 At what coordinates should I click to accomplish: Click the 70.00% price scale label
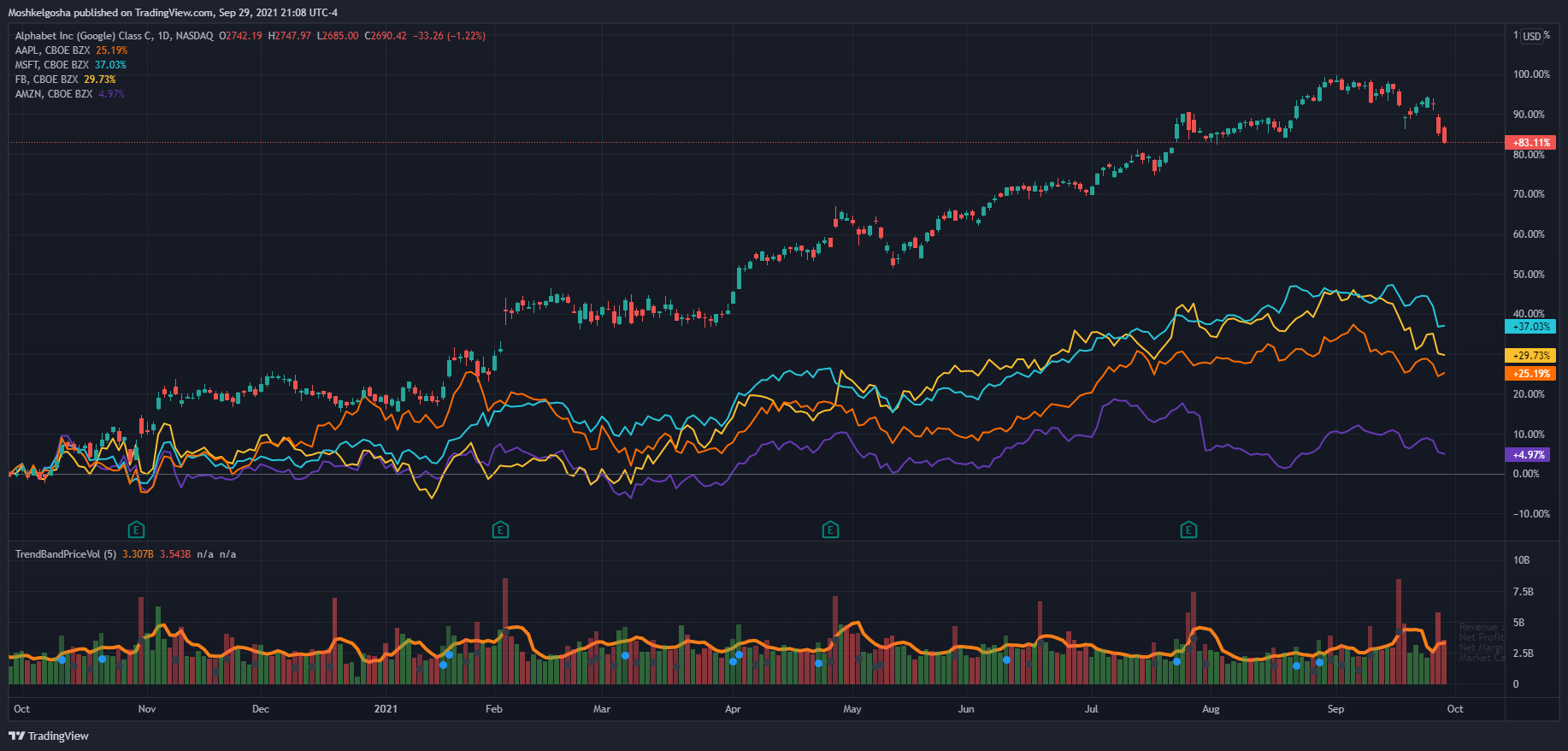(1530, 194)
